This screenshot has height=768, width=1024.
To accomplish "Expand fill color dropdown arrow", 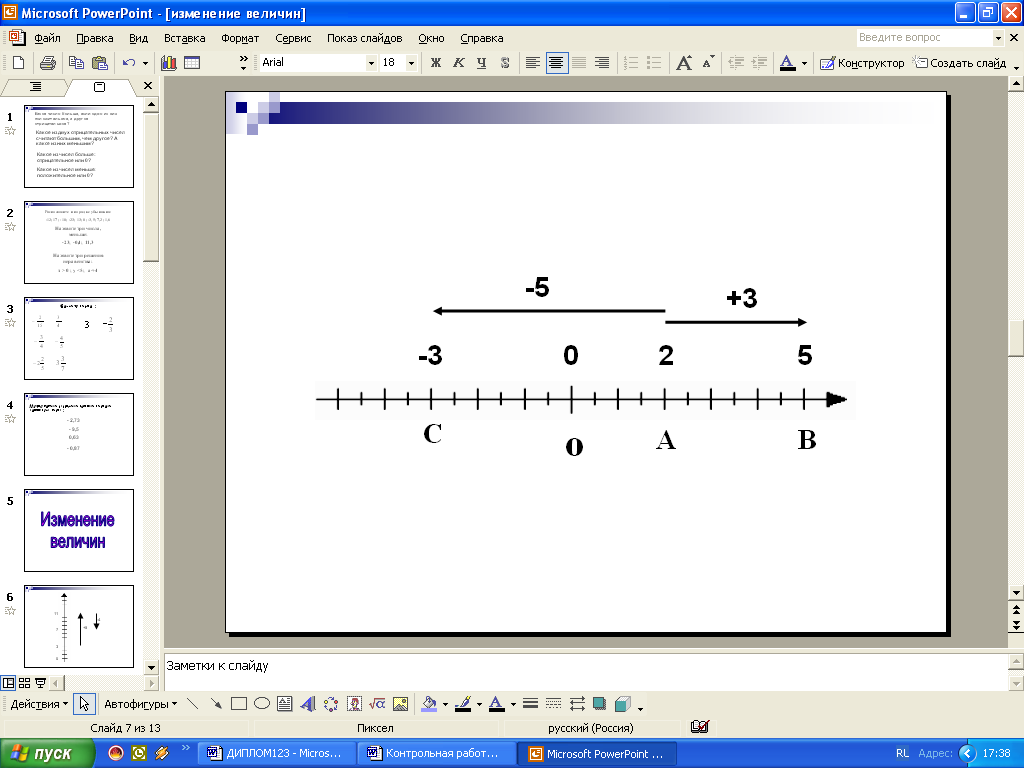I will pos(445,703).
